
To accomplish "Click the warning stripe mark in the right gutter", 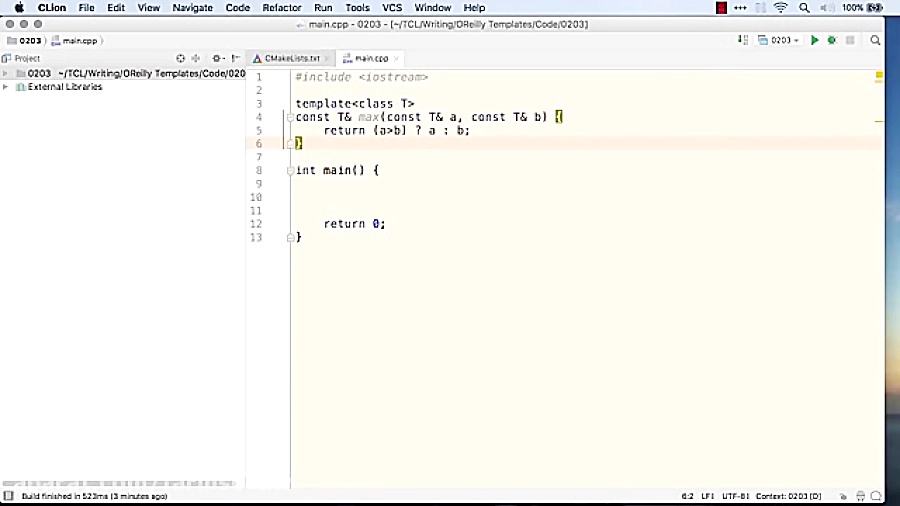I will point(878,122).
